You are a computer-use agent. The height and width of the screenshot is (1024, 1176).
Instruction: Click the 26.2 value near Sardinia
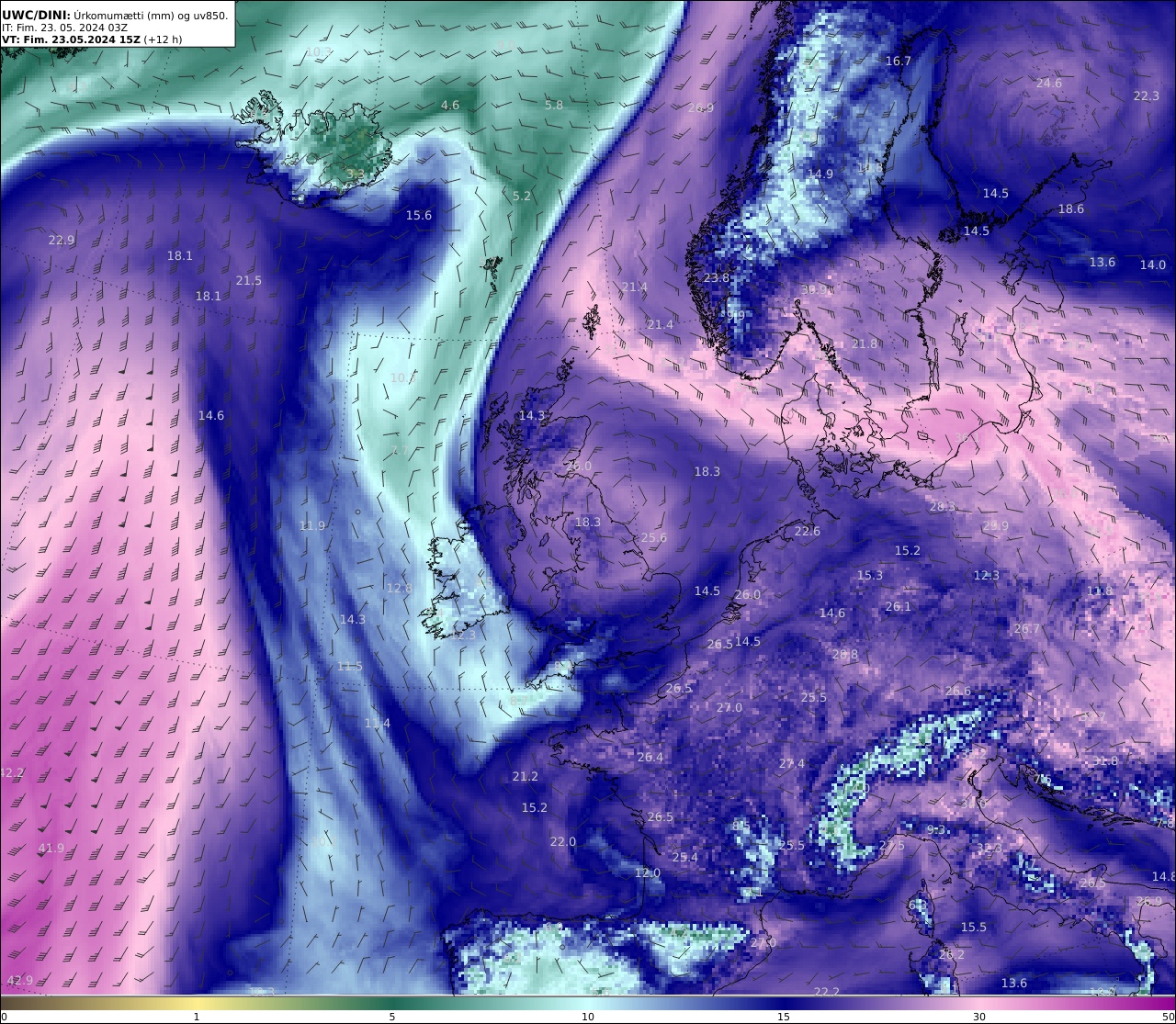952,955
